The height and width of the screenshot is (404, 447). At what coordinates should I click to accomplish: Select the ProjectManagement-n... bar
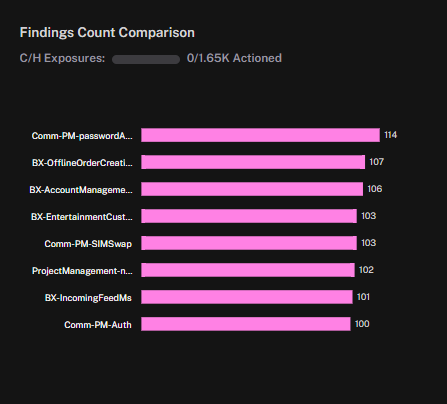click(248, 270)
